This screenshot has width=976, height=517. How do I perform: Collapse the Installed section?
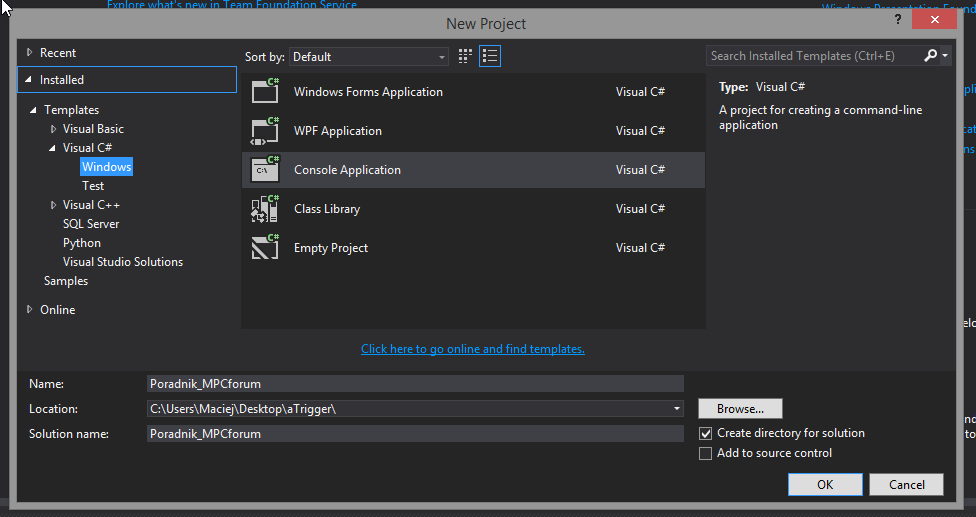[x=29, y=80]
